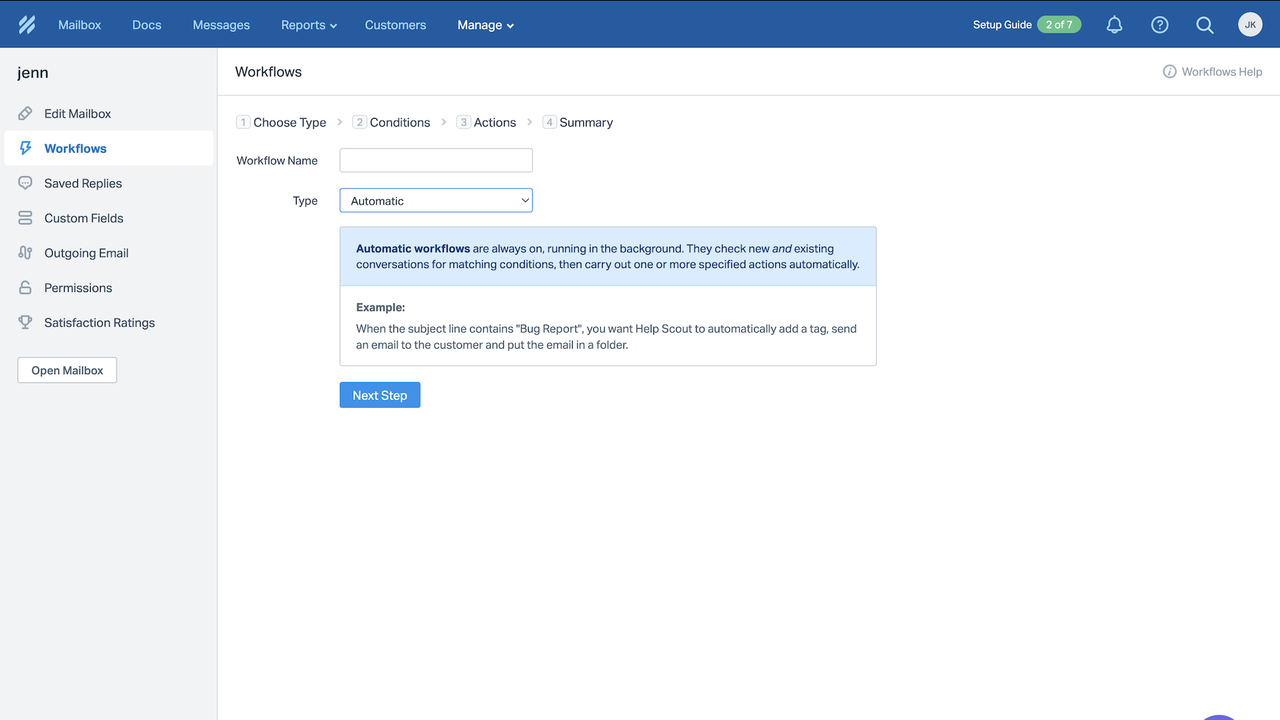The image size is (1280, 720).
Task: Click the jenn mailbox name heading
Action: point(33,73)
